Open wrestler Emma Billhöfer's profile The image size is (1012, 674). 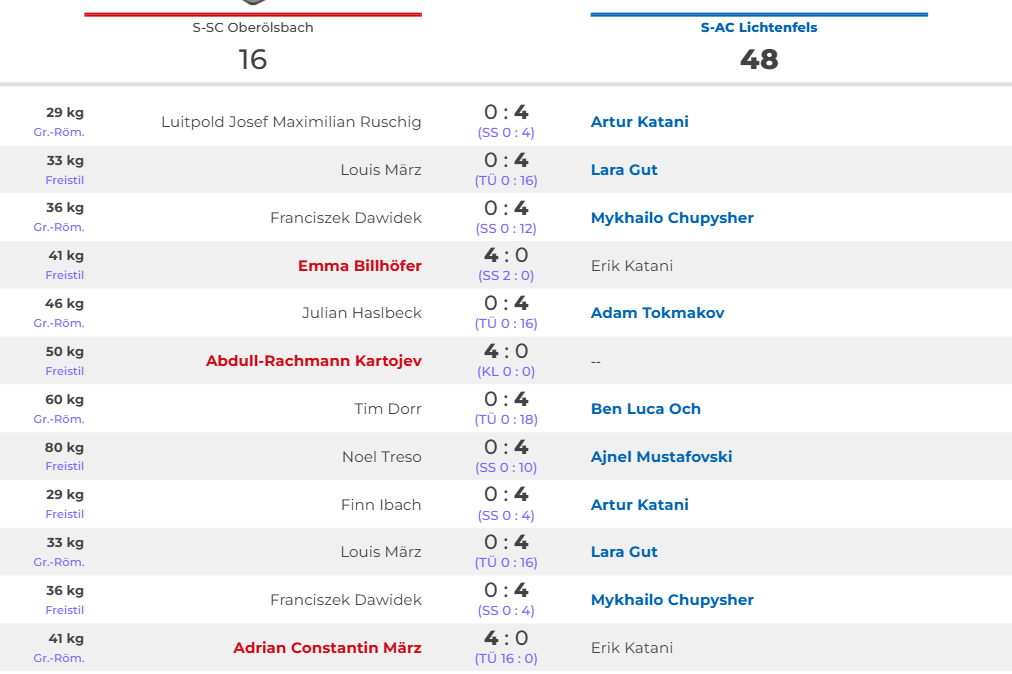359,266
